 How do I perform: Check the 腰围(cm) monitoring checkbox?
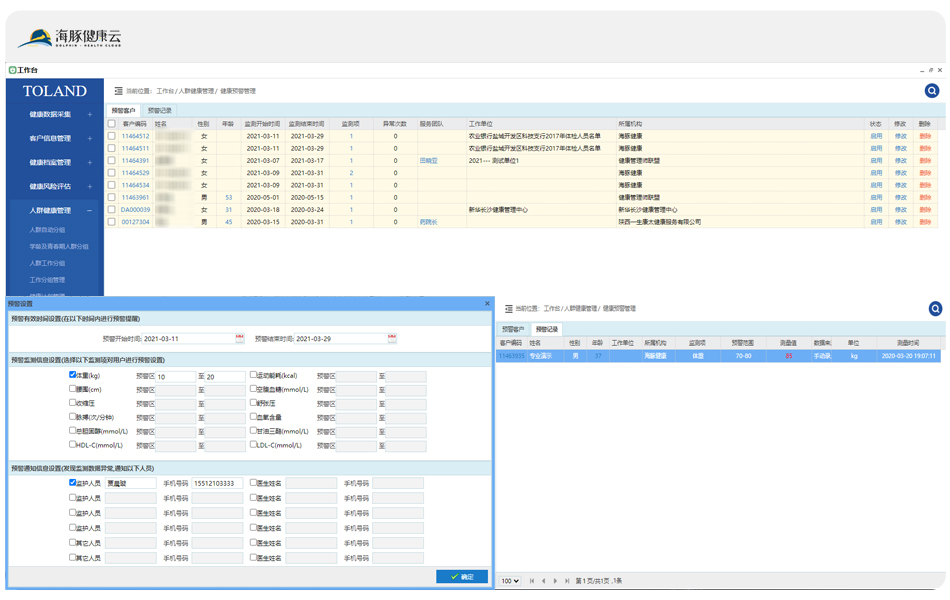(73, 388)
